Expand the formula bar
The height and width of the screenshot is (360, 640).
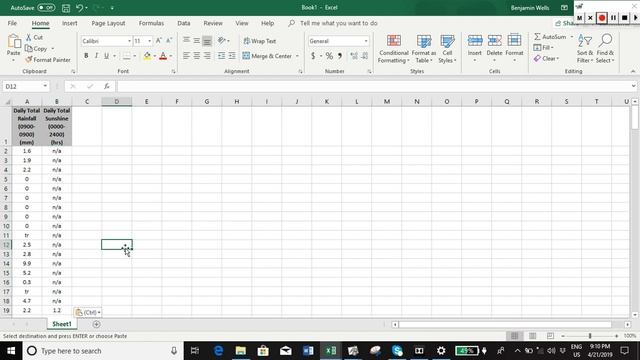[x=633, y=86]
